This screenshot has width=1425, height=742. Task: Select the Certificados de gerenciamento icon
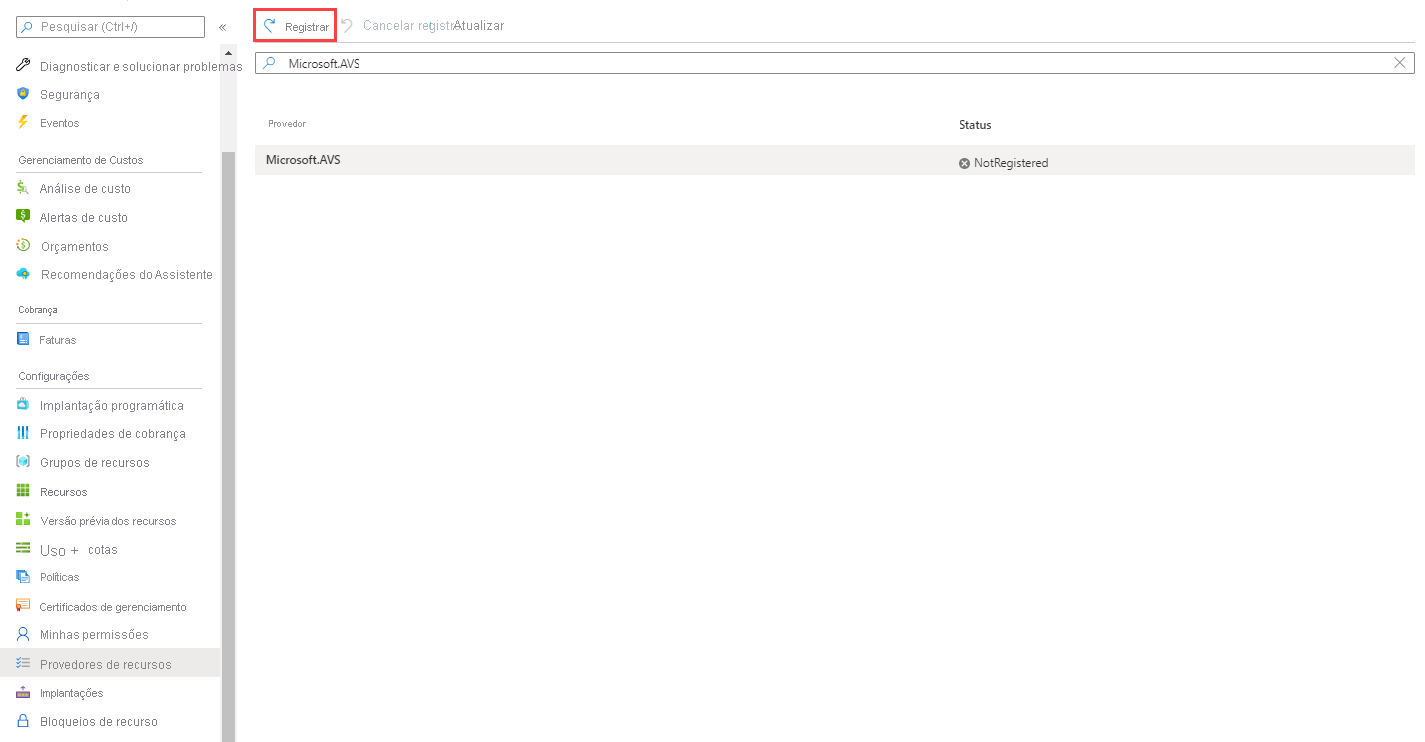pos(23,606)
